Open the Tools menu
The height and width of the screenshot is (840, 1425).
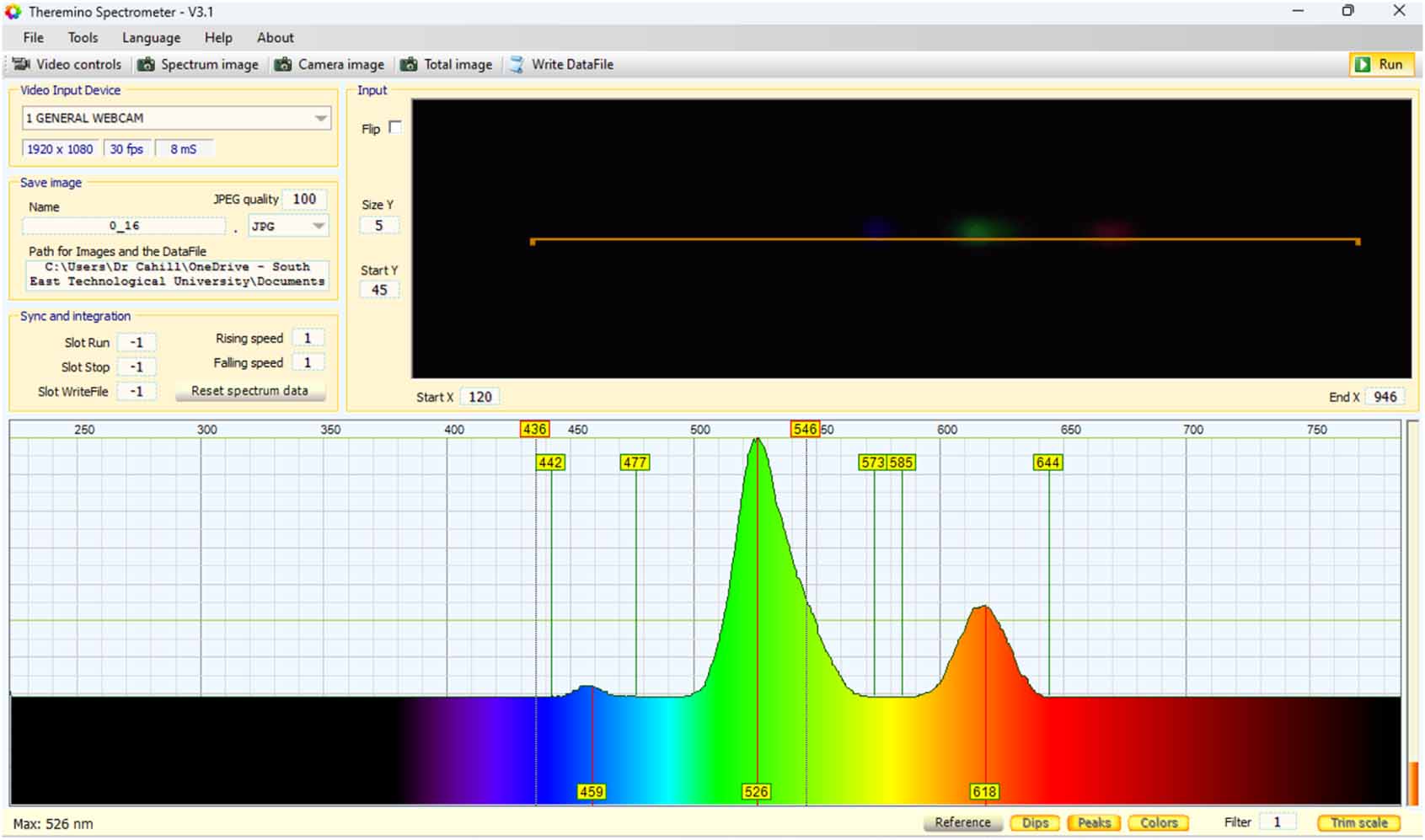pyautogui.click(x=83, y=37)
